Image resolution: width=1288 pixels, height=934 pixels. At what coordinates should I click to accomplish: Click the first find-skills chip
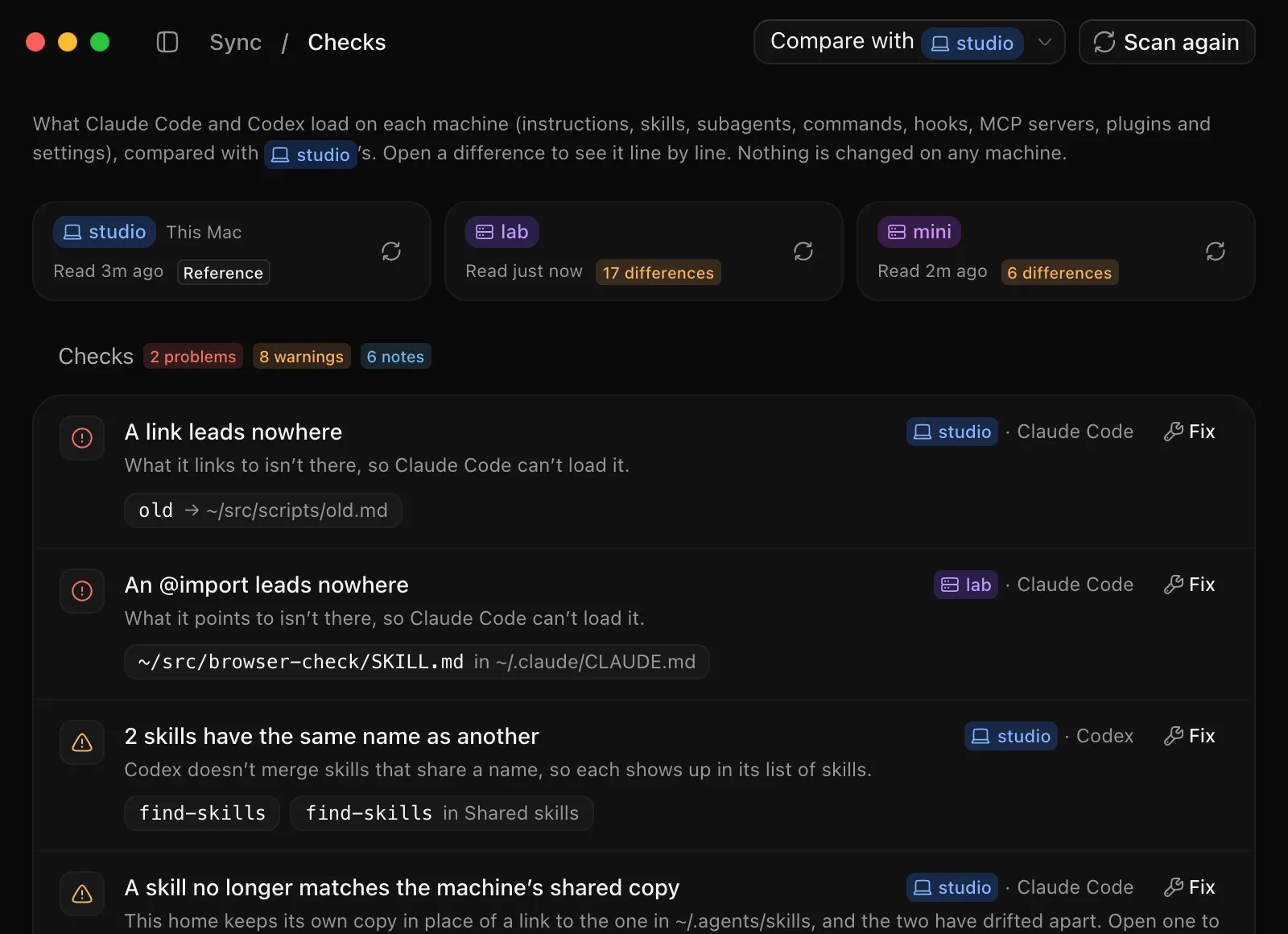(202, 813)
